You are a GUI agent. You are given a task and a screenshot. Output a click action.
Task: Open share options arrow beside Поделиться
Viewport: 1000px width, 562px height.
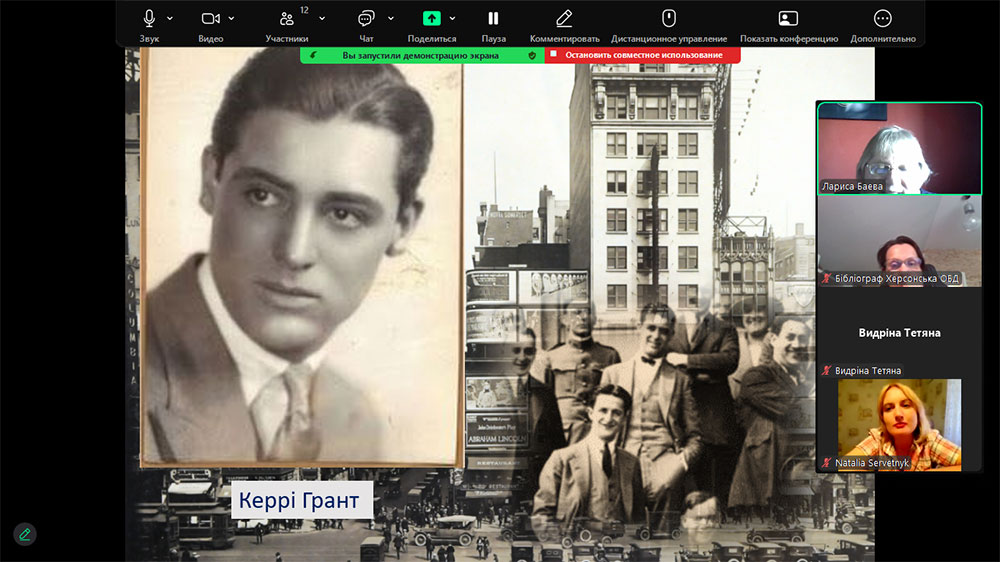pyautogui.click(x=452, y=18)
